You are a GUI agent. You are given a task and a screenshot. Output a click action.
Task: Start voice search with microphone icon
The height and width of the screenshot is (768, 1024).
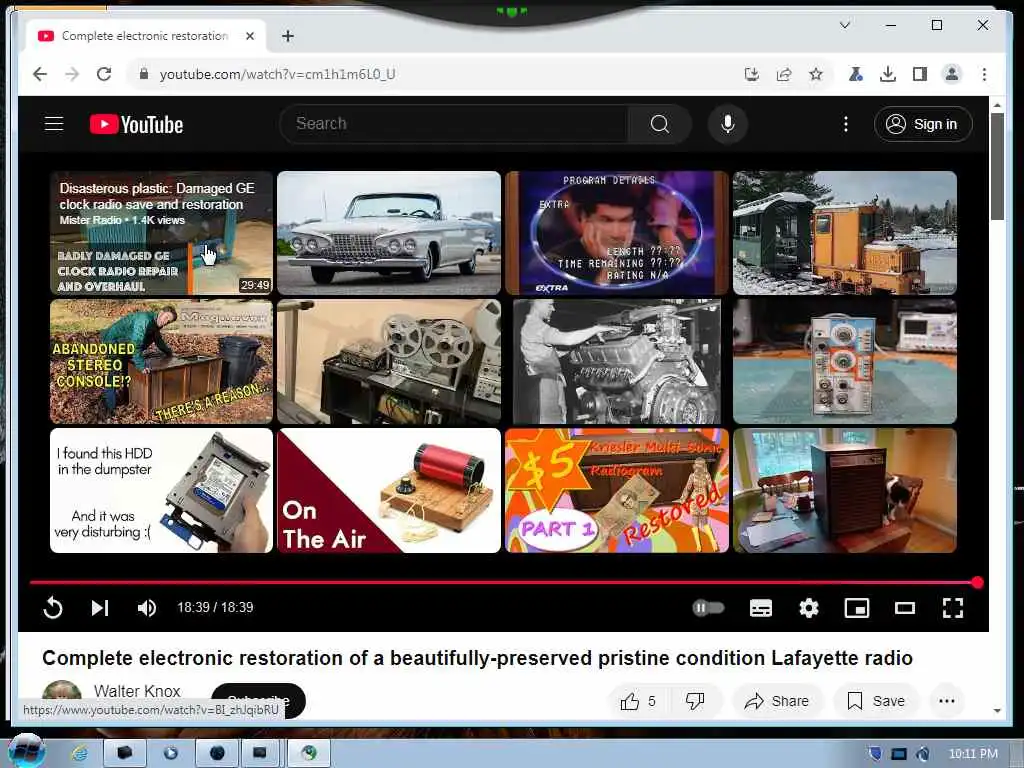pyautogui.click(x=728, y=124)
